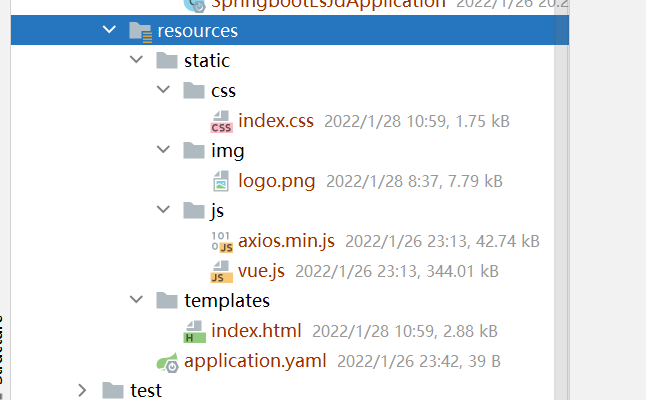646x400 pixels.
Task: Click the vue.js file icon
Action: pyautogui.click(x=221, y=271)
